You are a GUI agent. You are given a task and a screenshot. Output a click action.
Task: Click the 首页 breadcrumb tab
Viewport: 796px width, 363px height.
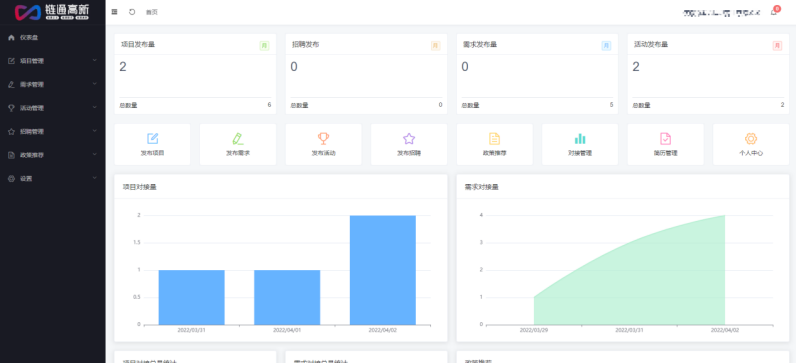pos(152,12)
